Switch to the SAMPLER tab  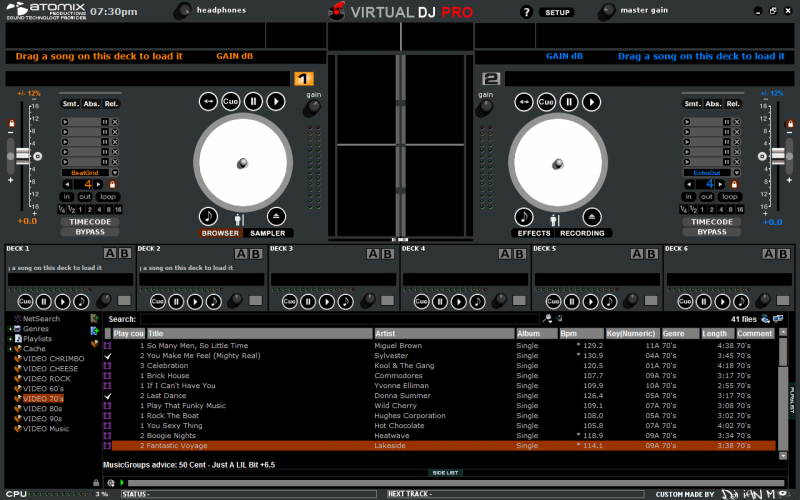coord(267,233)
